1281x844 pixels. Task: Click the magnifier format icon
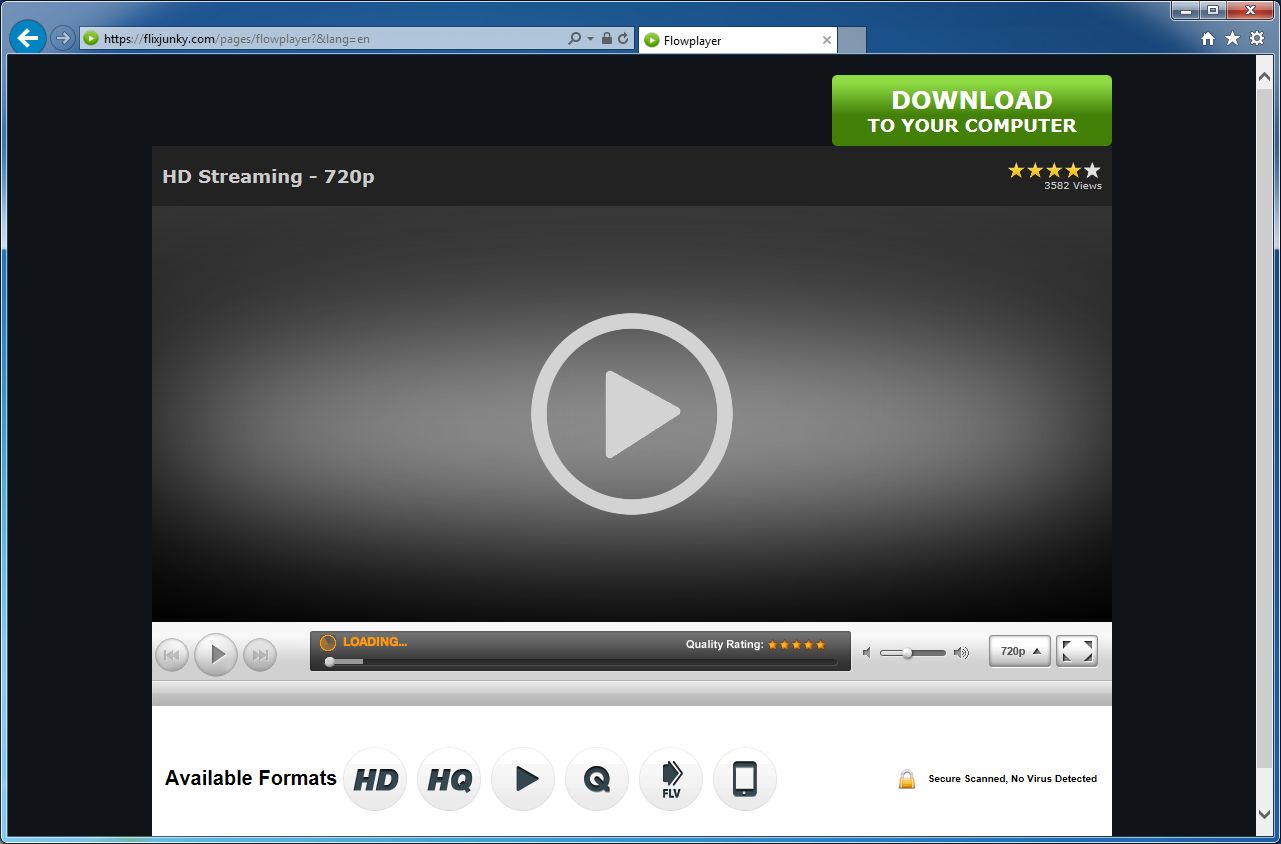[x=597, y=779]
